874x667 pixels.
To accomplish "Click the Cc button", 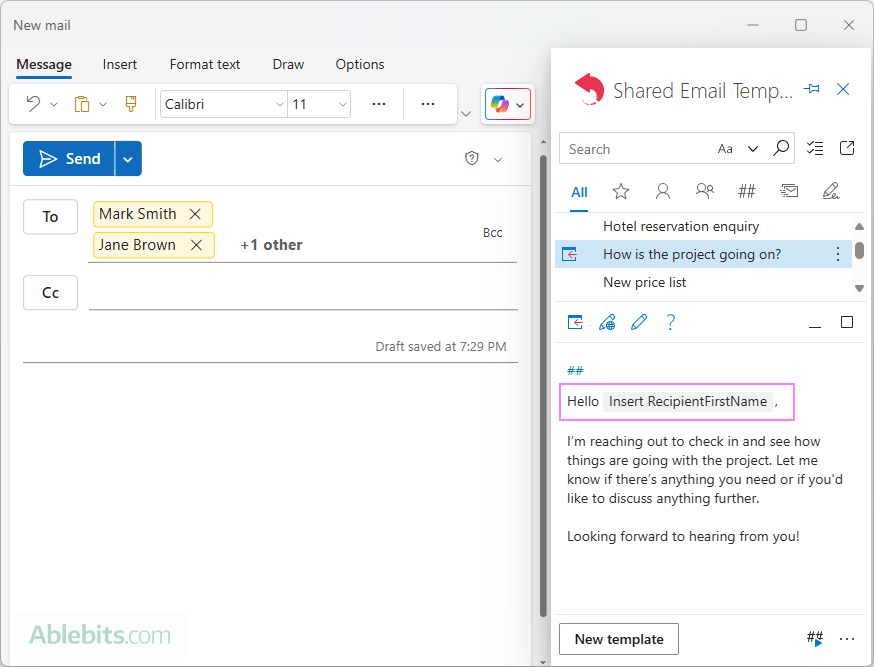I will tap(50, 293).
